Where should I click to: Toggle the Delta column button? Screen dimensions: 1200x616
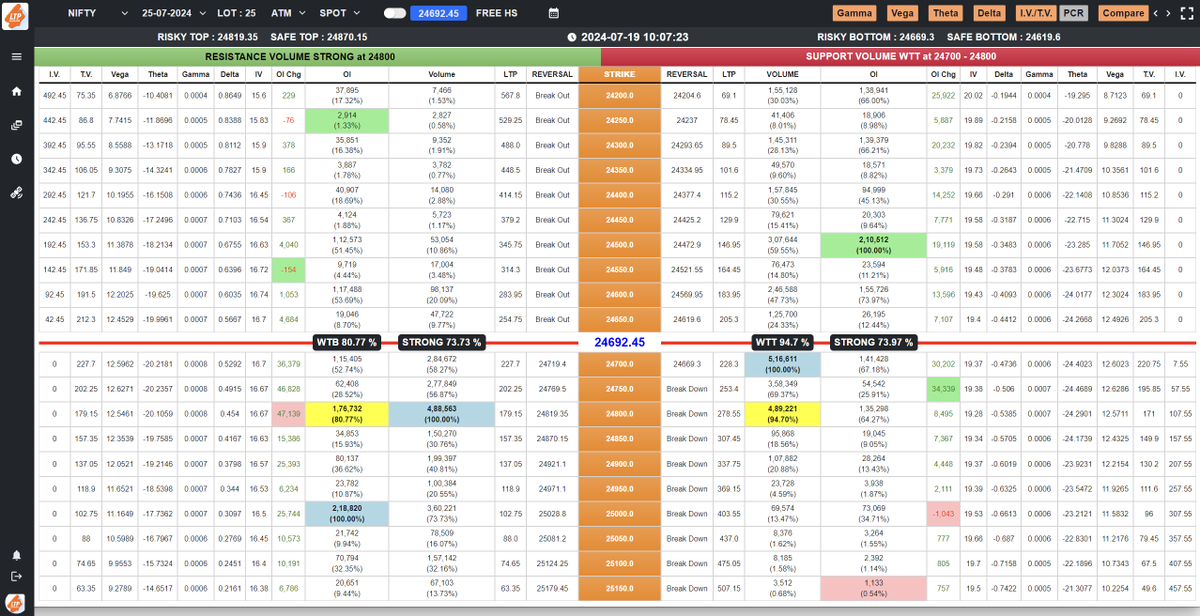click(989, 13)
